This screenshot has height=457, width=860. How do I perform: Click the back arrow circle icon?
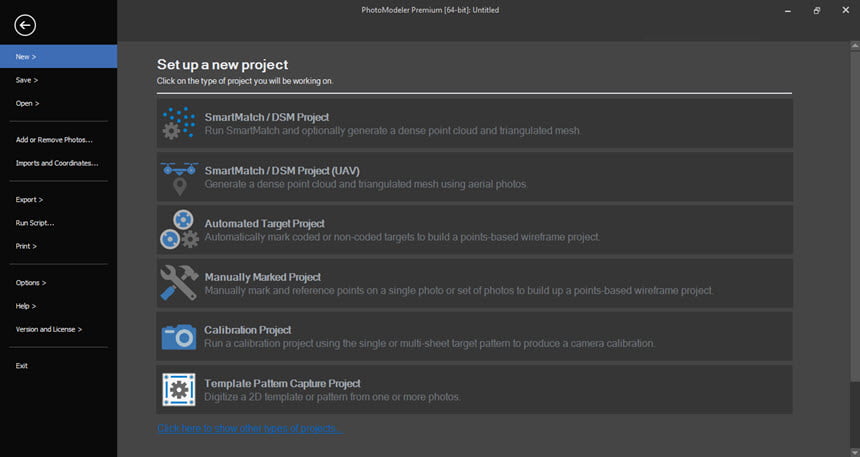[25, 25]
